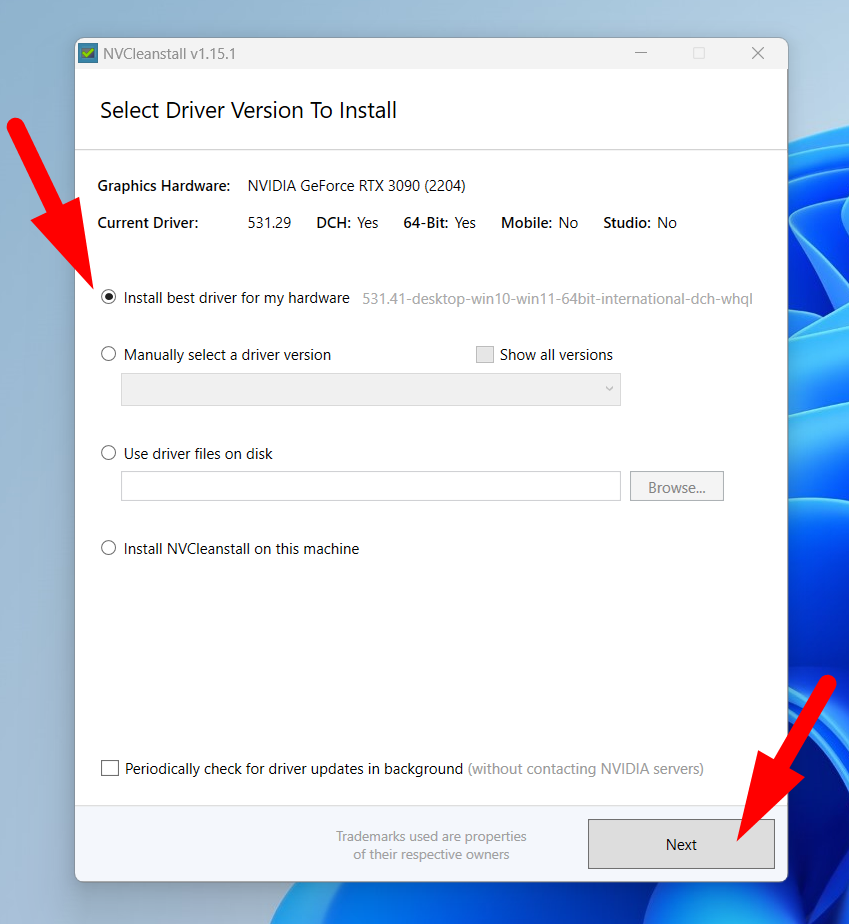Image resolution: width=849 pixels, height=924 pixels.
Task: Click the Mobile: No label
Action: (539, 223)
